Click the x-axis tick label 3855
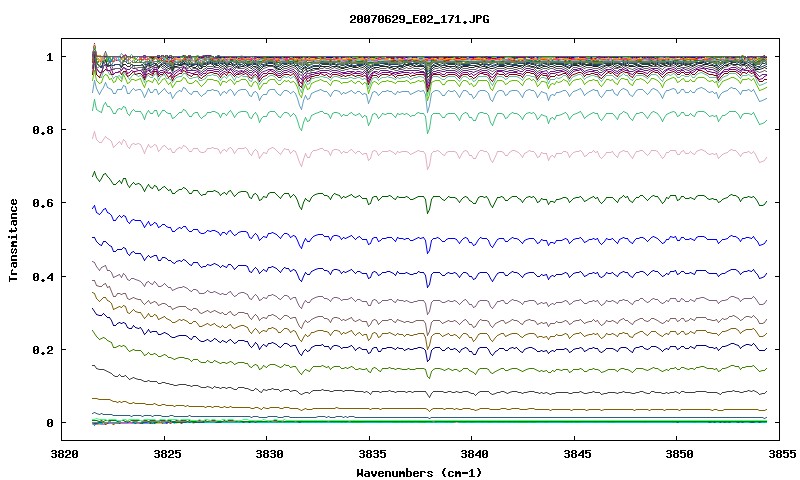Screen dimensions: 800x480 pyautogui.click(x=781, y=454)
